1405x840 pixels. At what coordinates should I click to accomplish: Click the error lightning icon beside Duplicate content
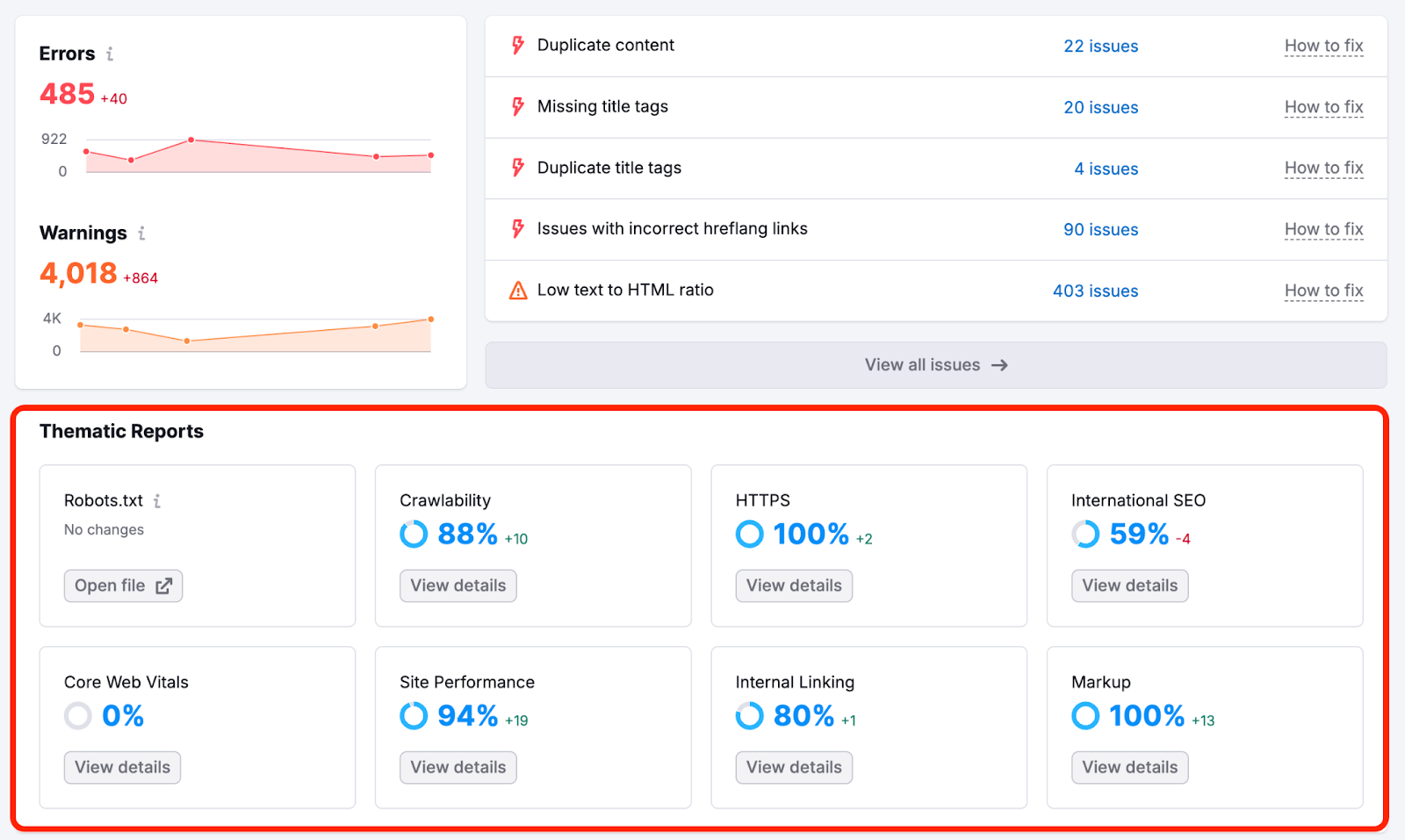516,45
